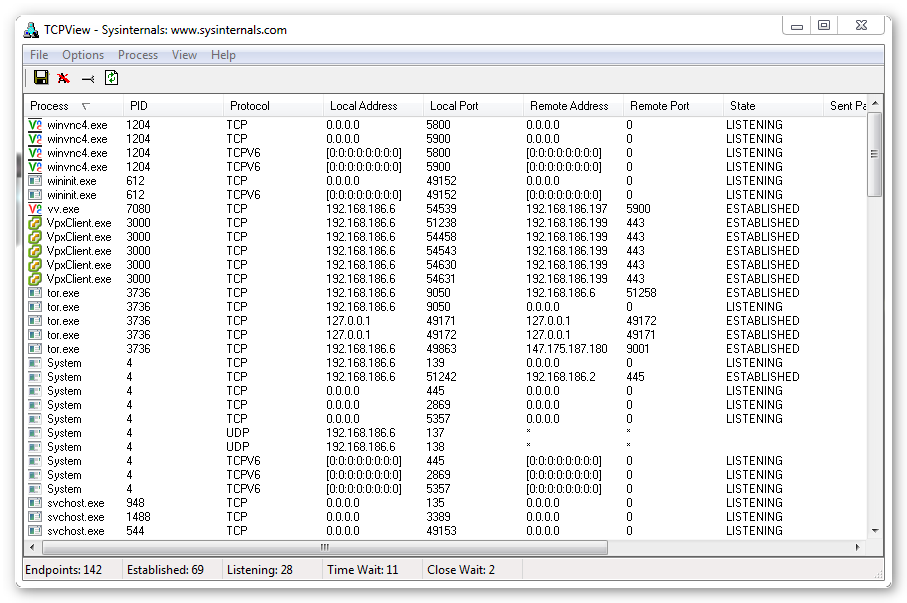Click wininit.exe icon on the TCPV6 row
This screenshot has width=907, height=603.
(35, 195)
